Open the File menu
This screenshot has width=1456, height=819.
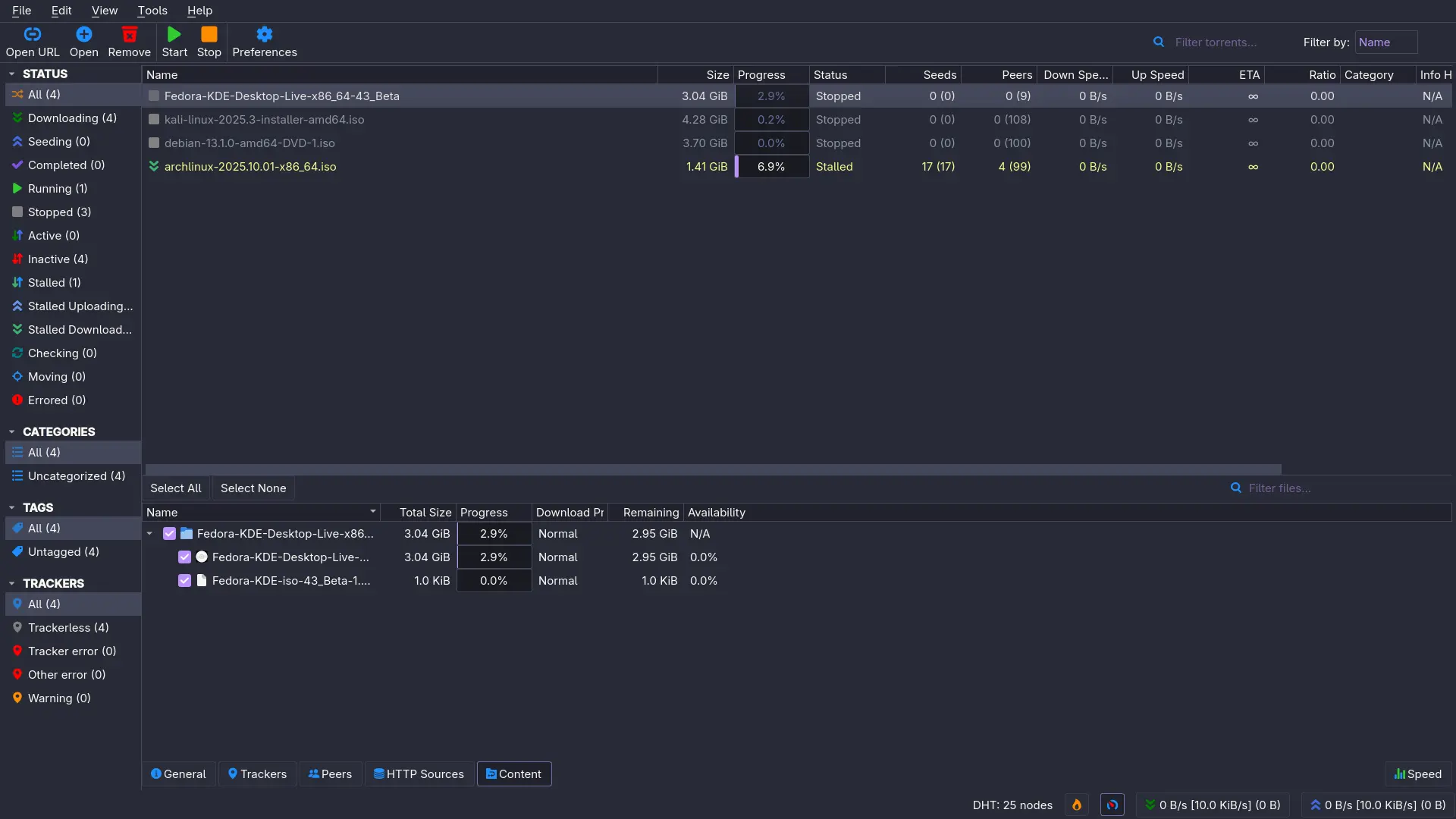coord(22,11)
